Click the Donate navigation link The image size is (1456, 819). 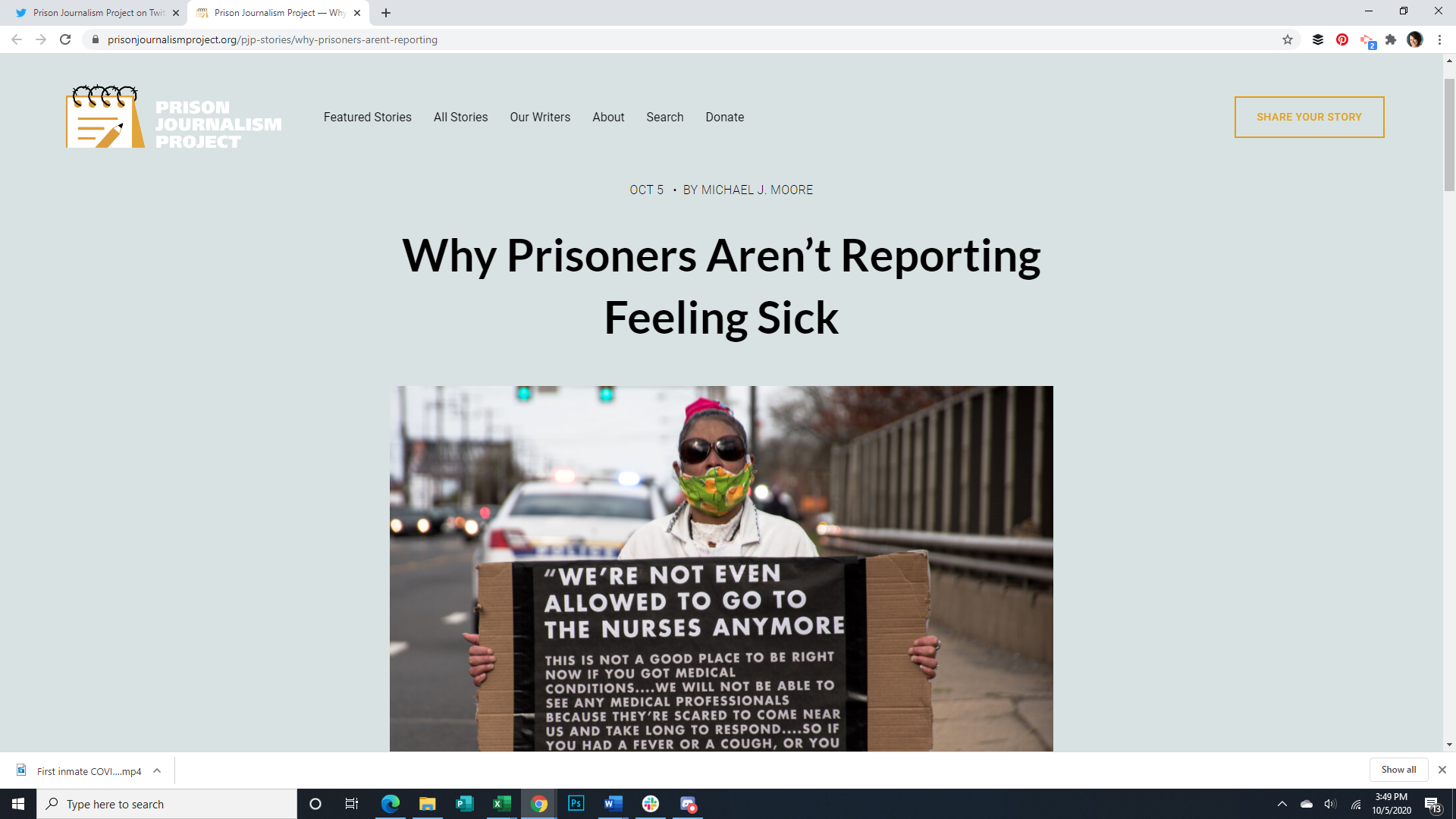pos(724,117)
